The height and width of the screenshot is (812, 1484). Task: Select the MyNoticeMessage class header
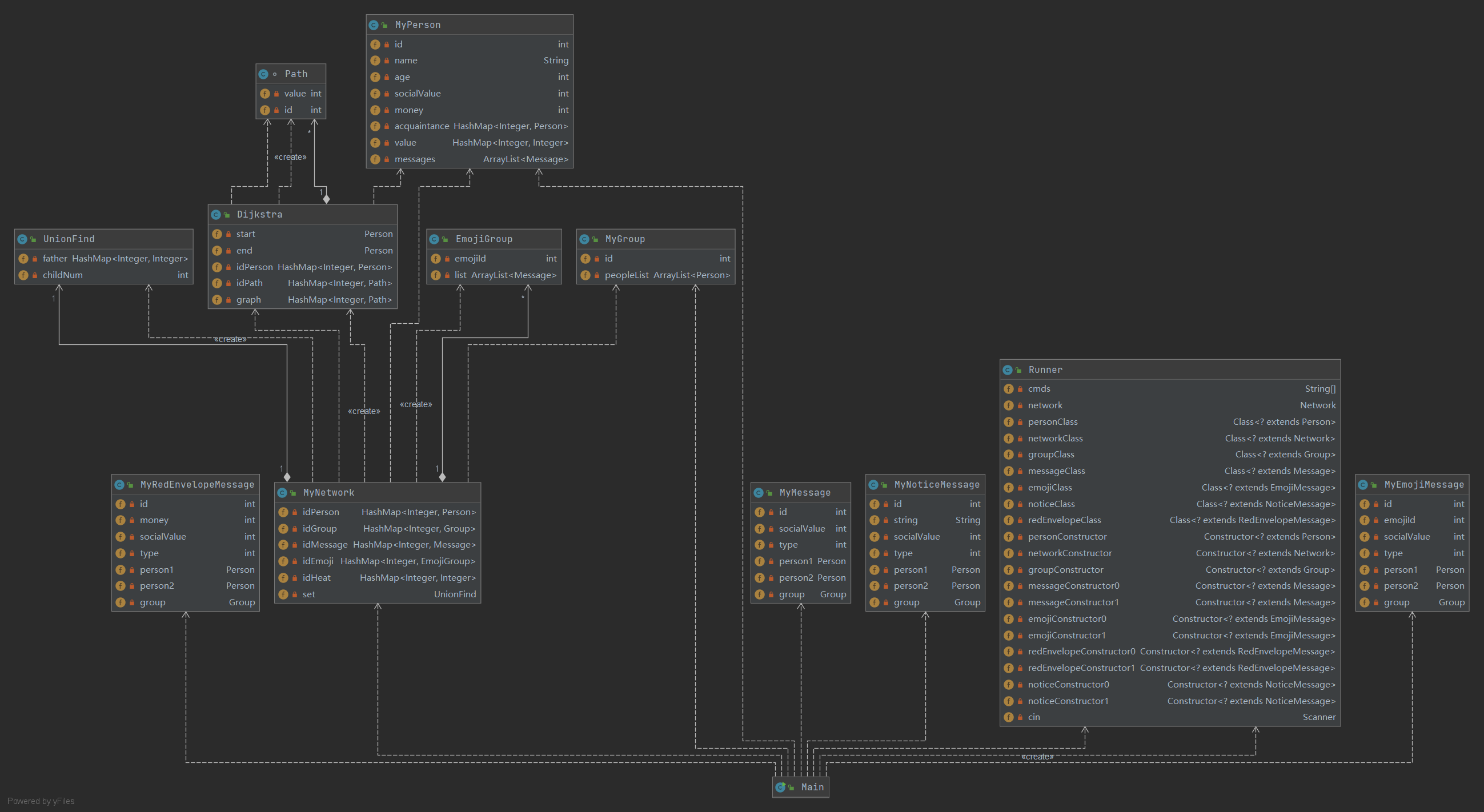(925, 485)
